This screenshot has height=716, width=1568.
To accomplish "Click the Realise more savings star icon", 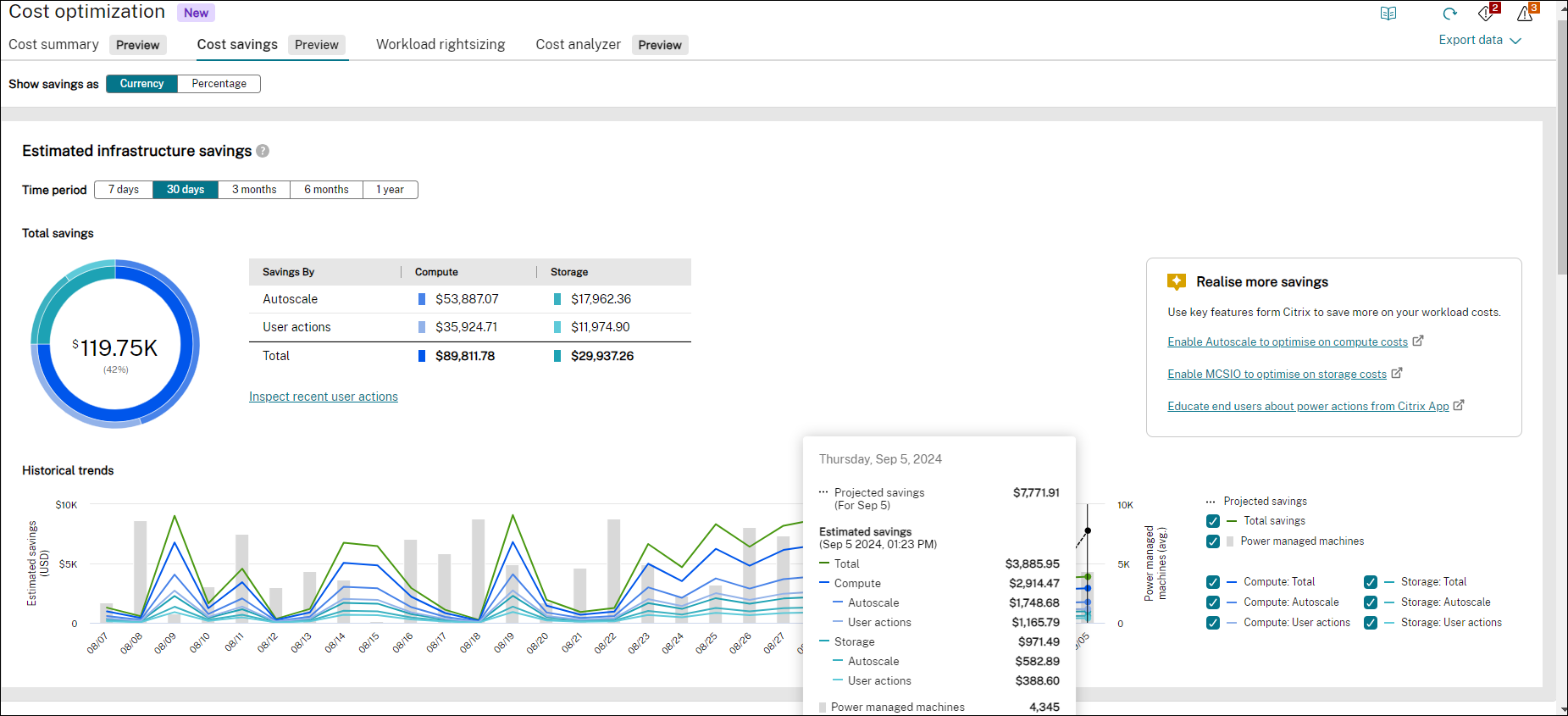I will (1176, 282).
